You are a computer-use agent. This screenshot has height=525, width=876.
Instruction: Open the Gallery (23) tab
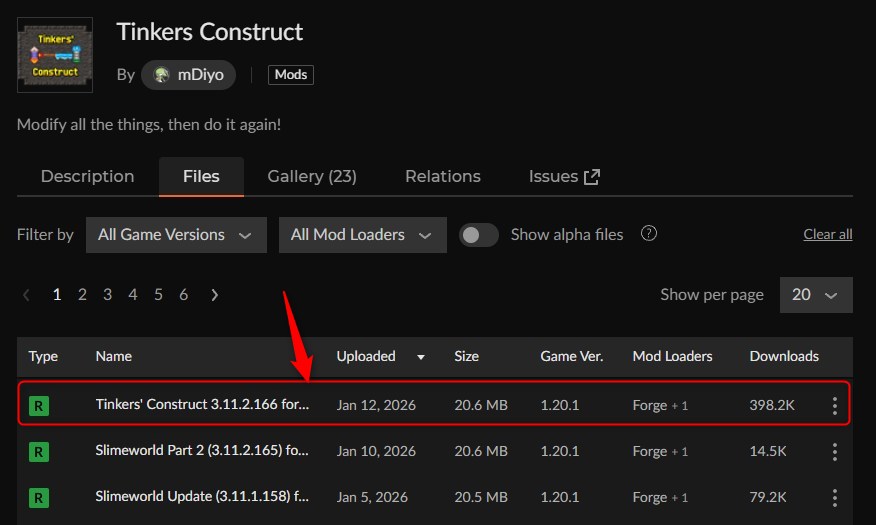click(312, 176)
